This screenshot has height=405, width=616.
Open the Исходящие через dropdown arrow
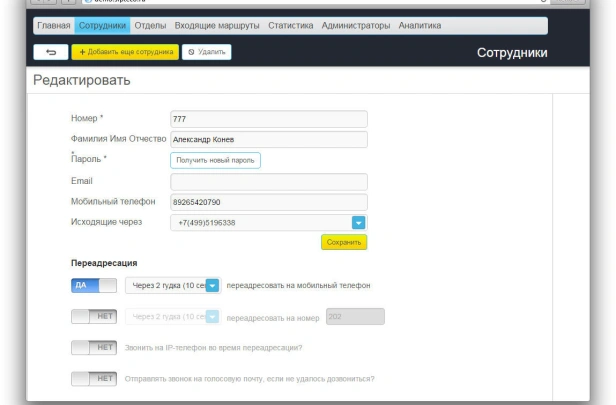coord(358,223)
